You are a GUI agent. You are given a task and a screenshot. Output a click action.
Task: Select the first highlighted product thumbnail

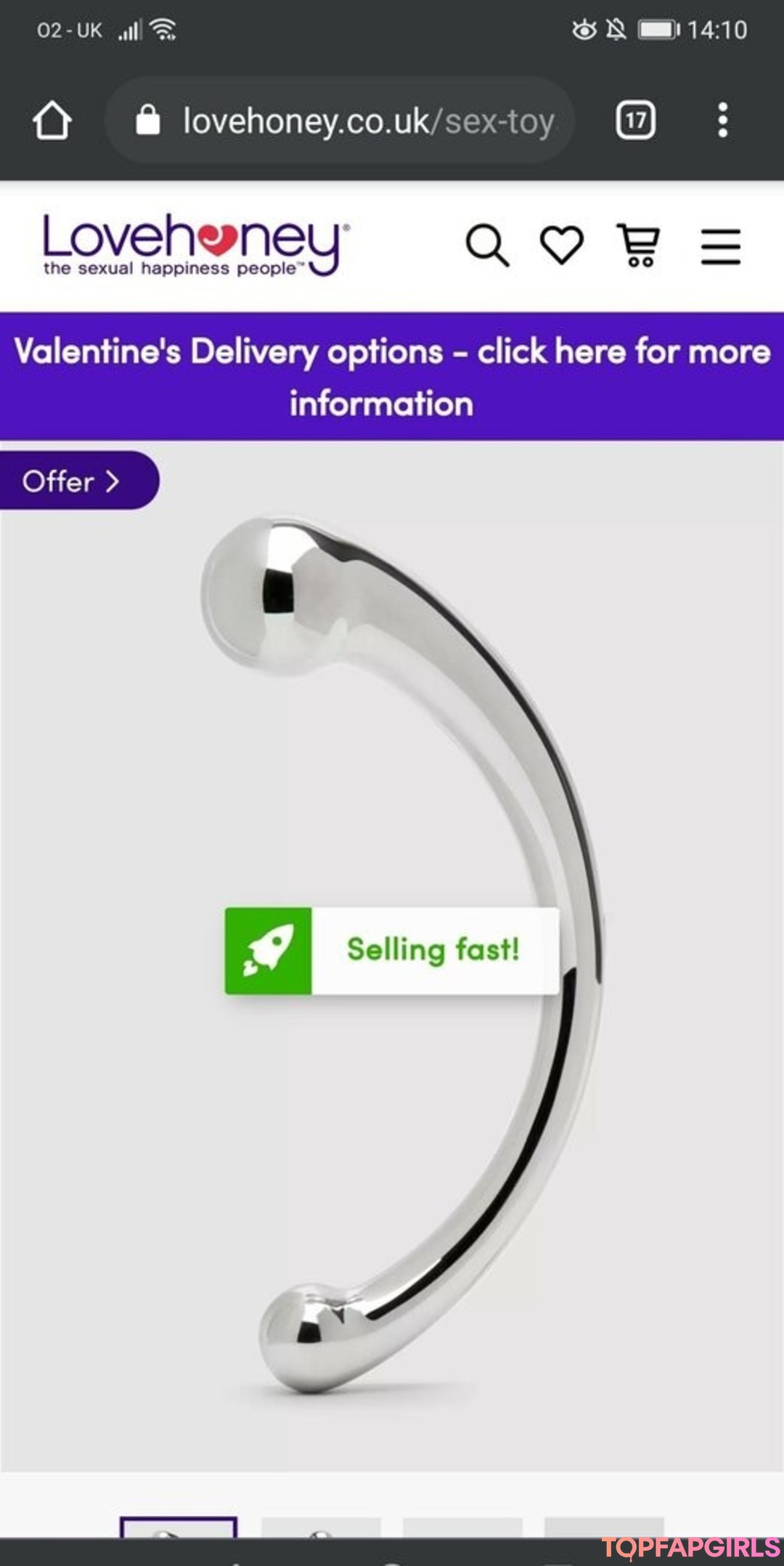(x=179, y=1527)
